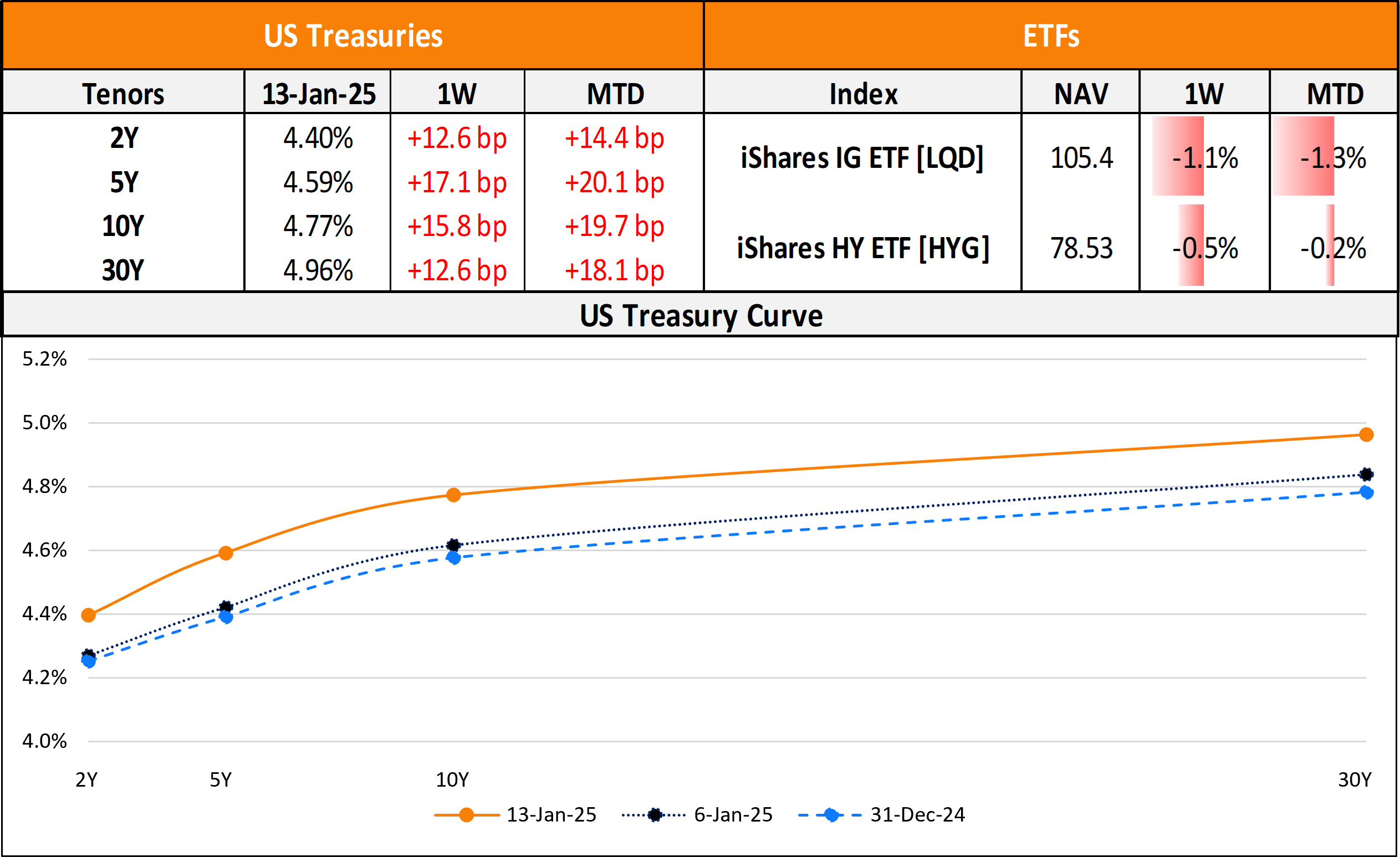The width and height of the screenshot is (1400, 857).
Task: Click the US Treasury Curve chart title
Action: [701, 315]
